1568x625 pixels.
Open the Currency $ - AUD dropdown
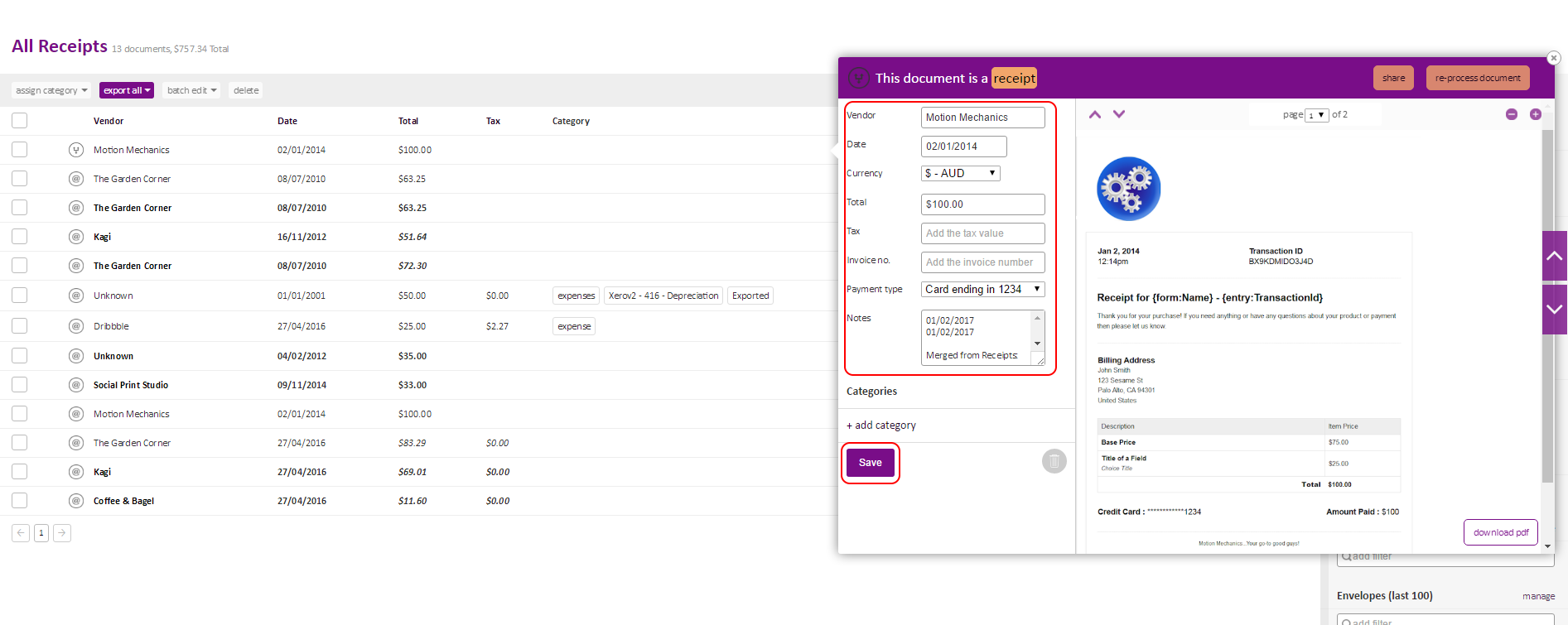coord(961,173)
